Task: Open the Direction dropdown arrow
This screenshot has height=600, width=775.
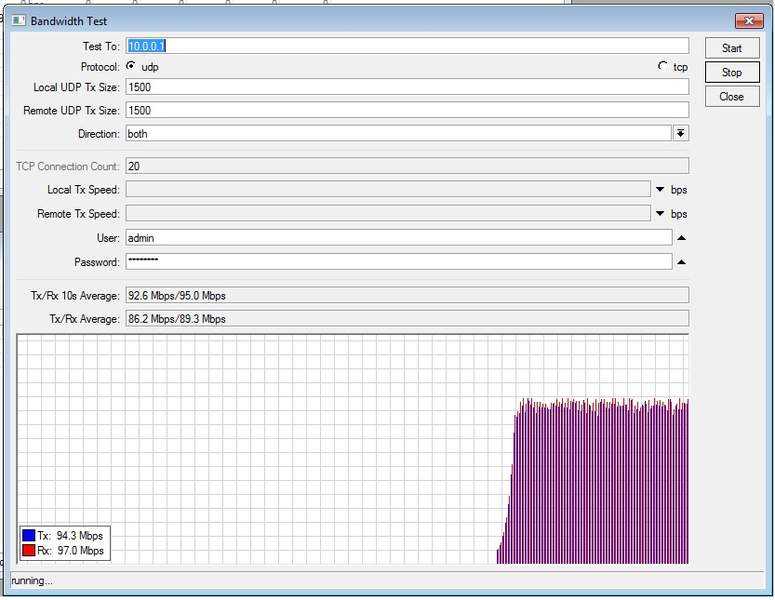Action: (680, 133)
